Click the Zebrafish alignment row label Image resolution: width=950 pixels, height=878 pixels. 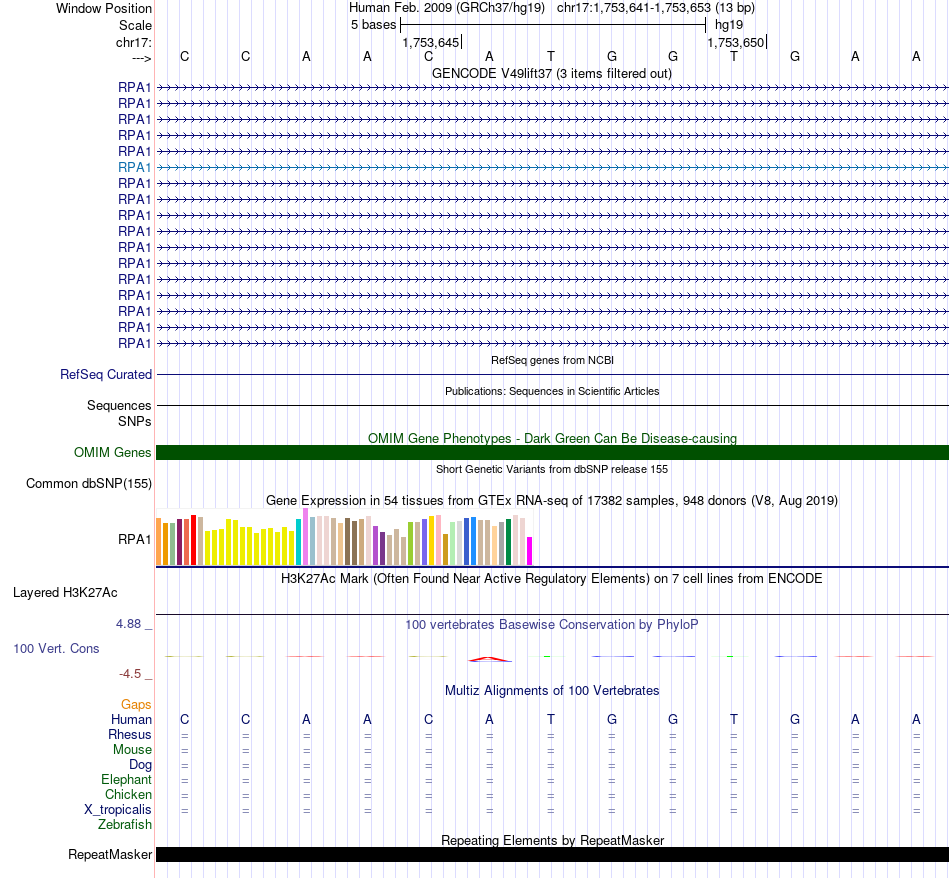click(125, 825)
